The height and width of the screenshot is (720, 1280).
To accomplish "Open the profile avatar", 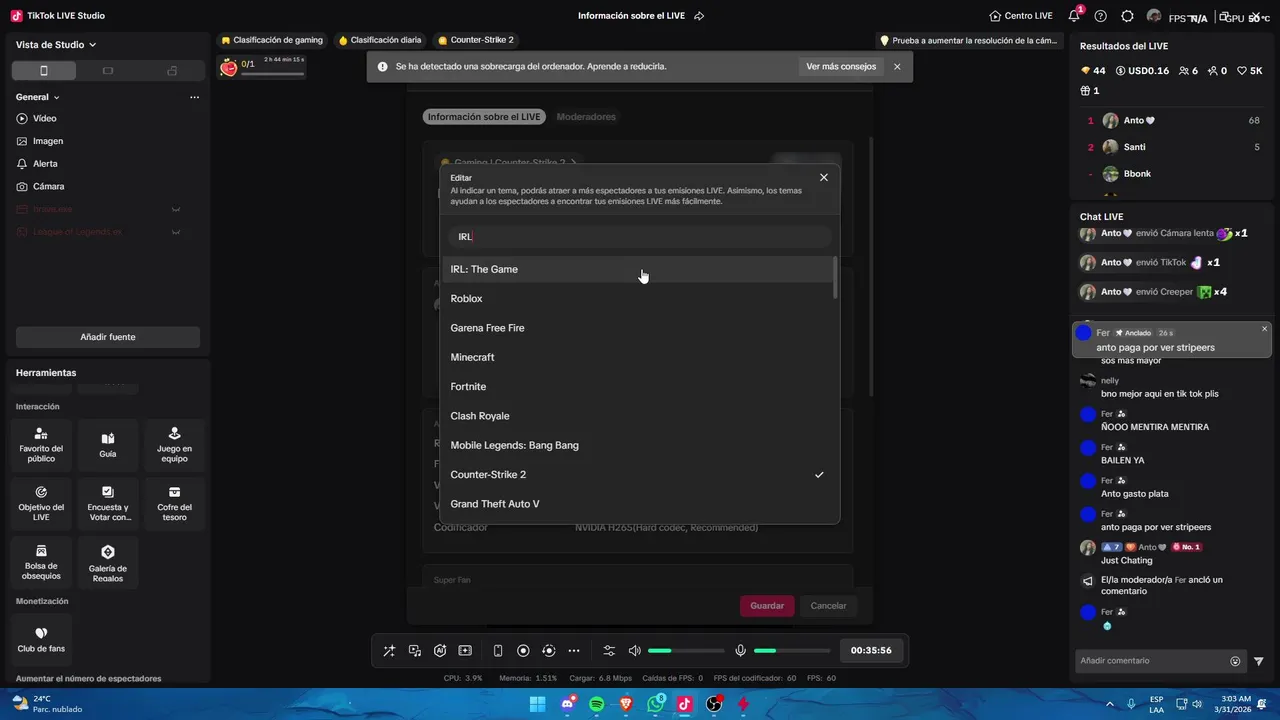I will tap(1154, 16).
